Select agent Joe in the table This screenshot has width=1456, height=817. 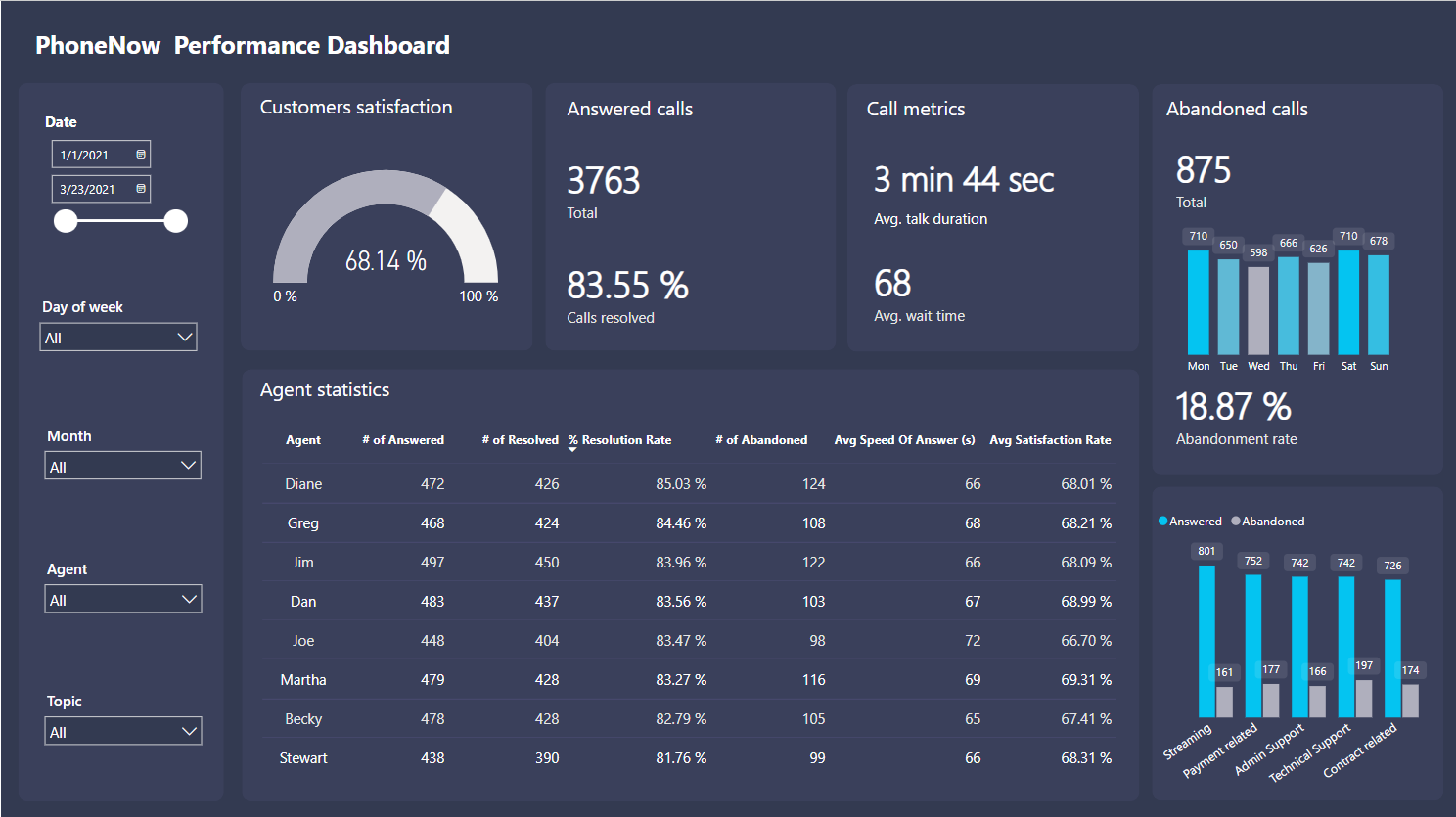(303, 641)
